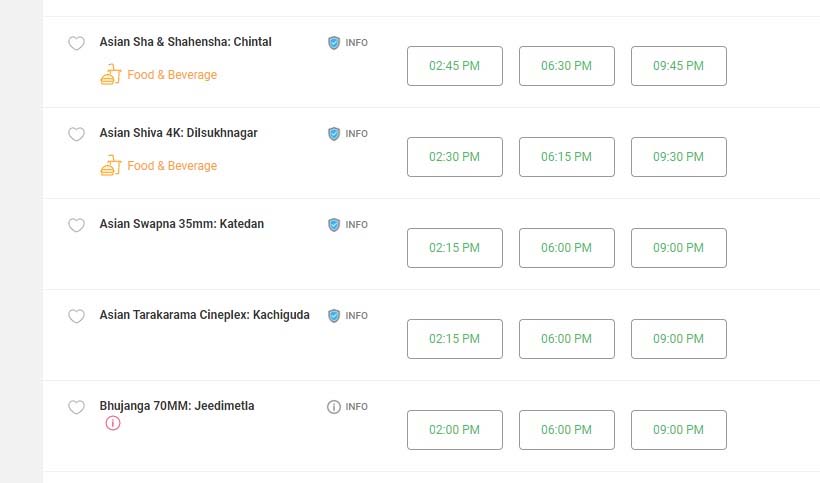Open Asian Tarakarama Cineplex: Kachiguda theater name

(x=204, y=315)
